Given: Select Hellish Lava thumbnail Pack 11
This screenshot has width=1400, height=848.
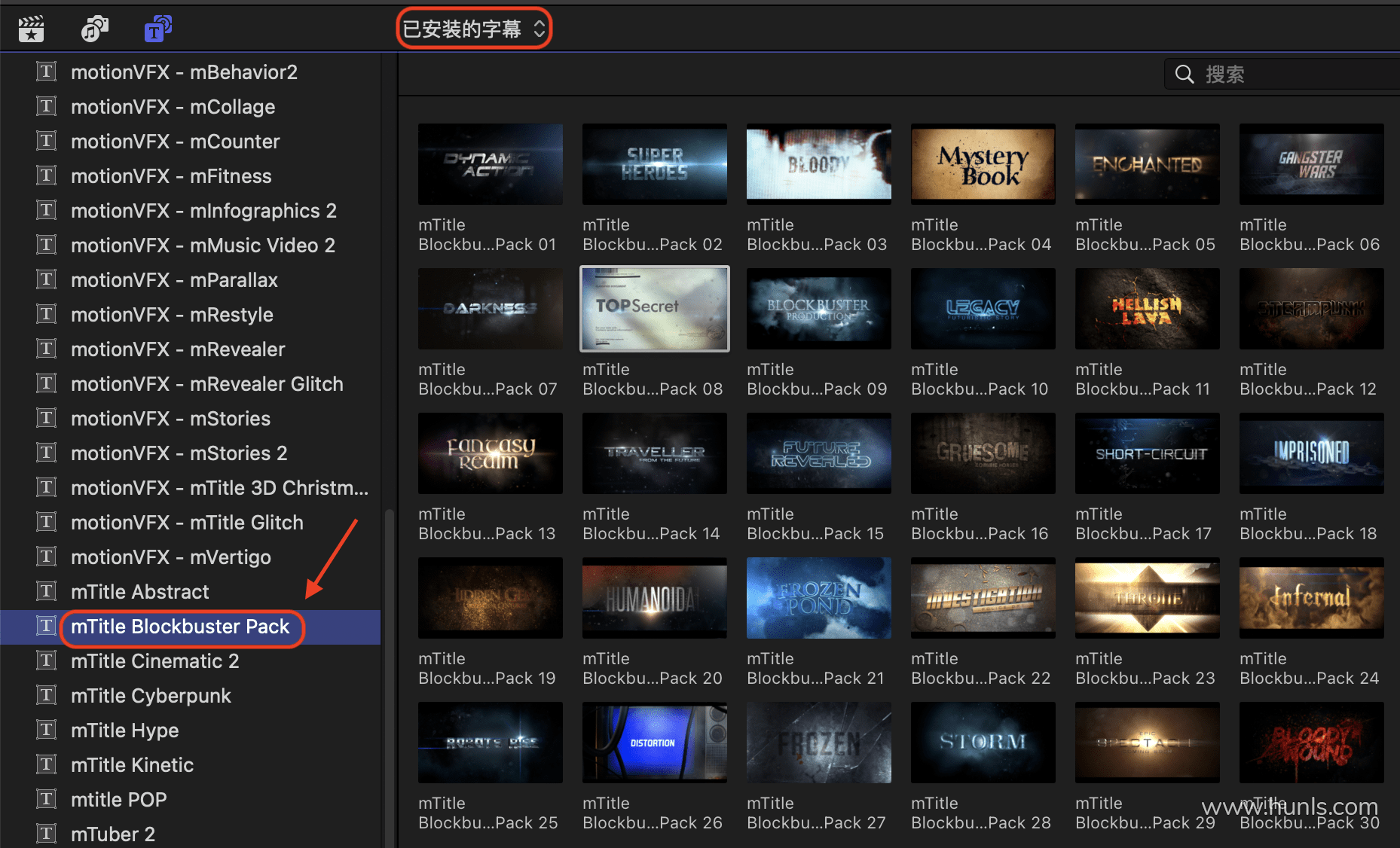Looking at the screenshot, I should pos(1148,309).
